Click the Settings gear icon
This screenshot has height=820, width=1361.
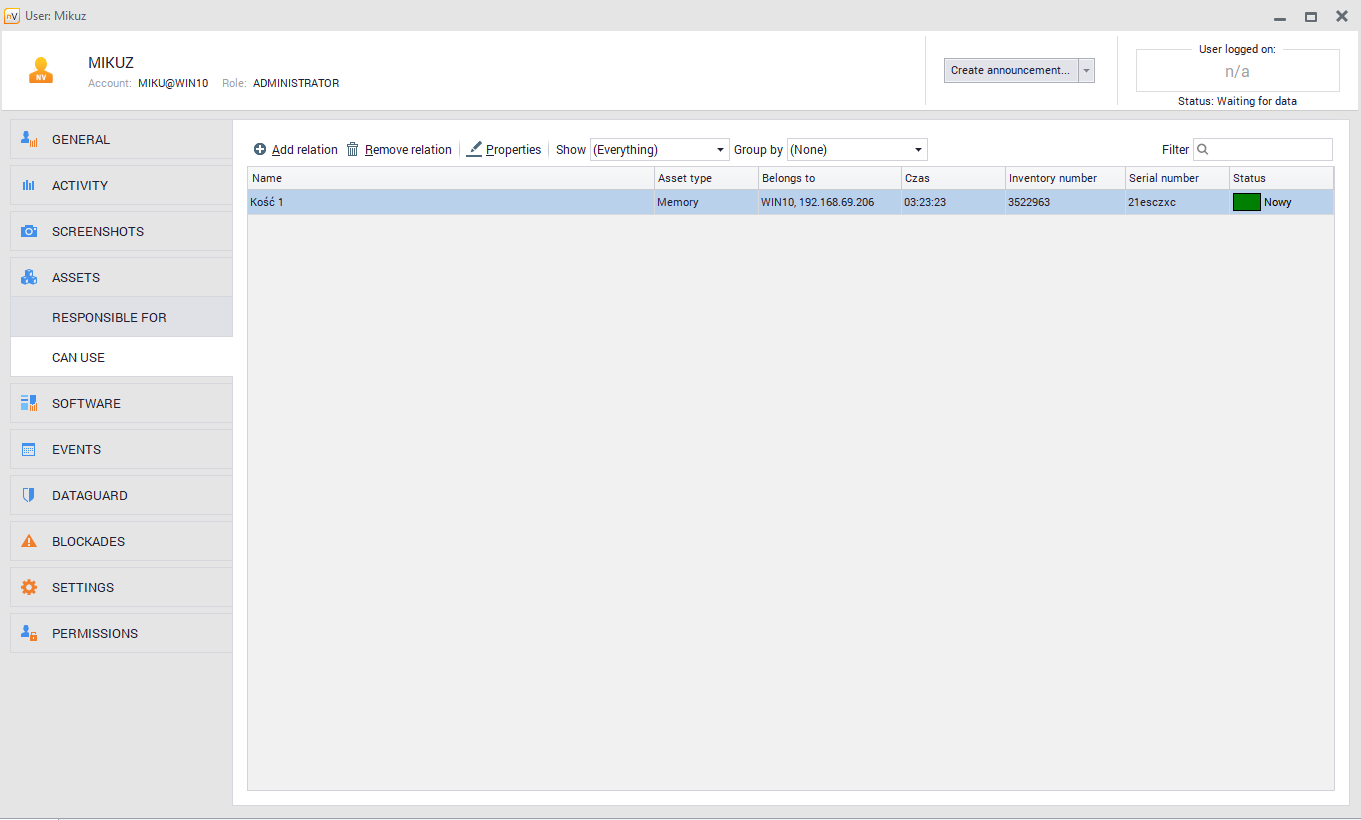click(29, 588)
